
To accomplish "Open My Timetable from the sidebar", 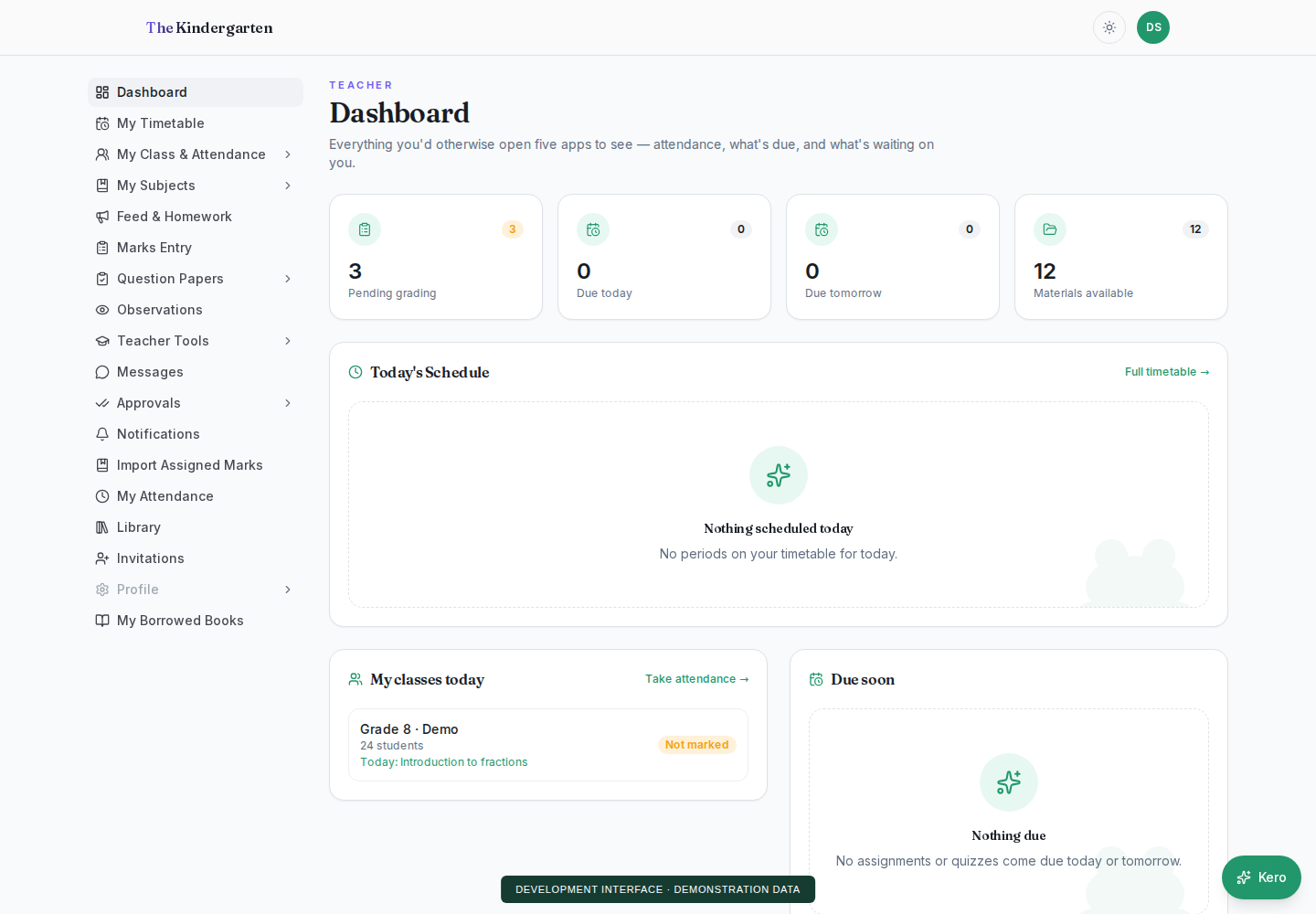I will (196, 123).
